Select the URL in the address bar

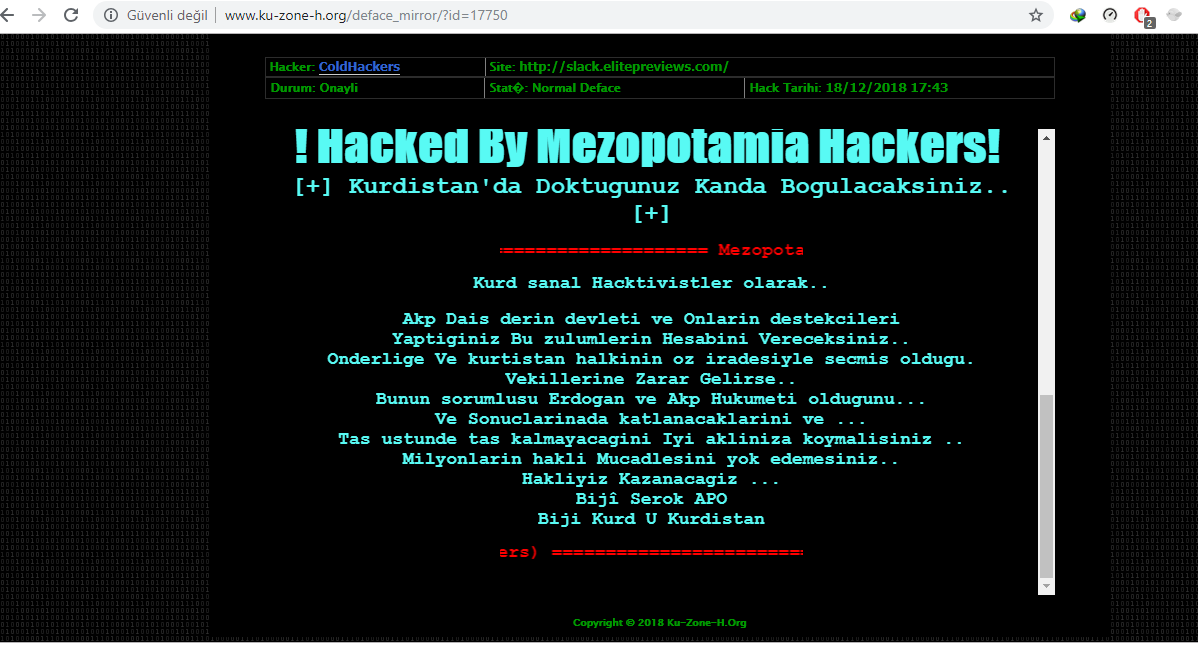pos(366,15)
